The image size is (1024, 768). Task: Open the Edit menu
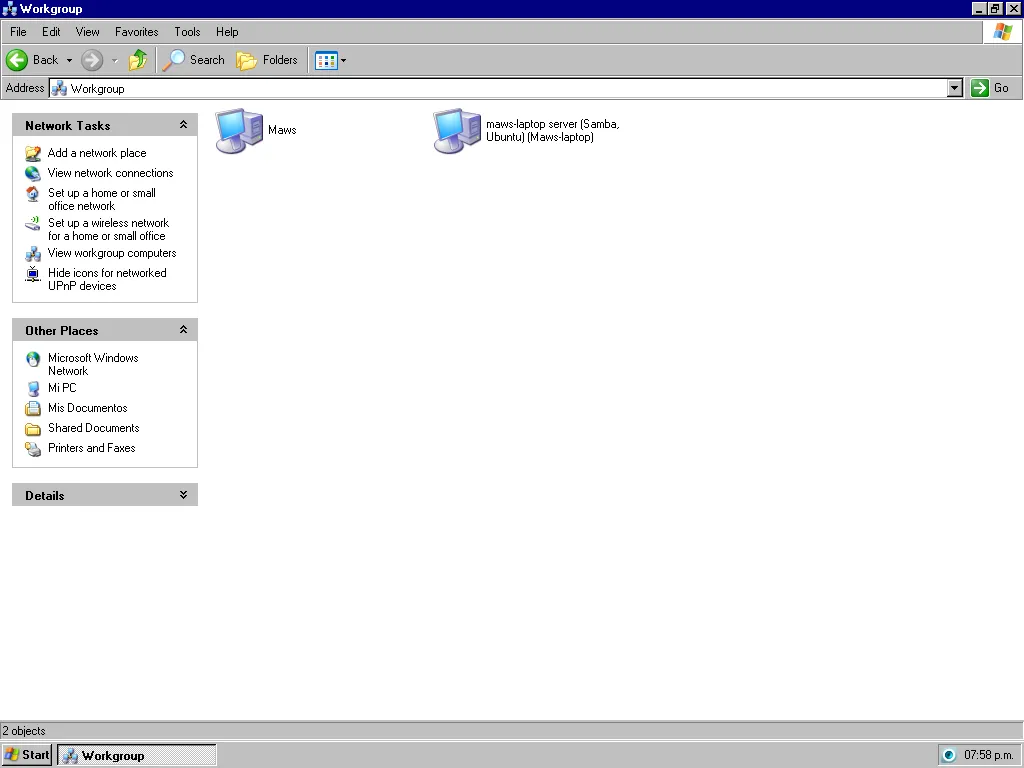point(51,32)
